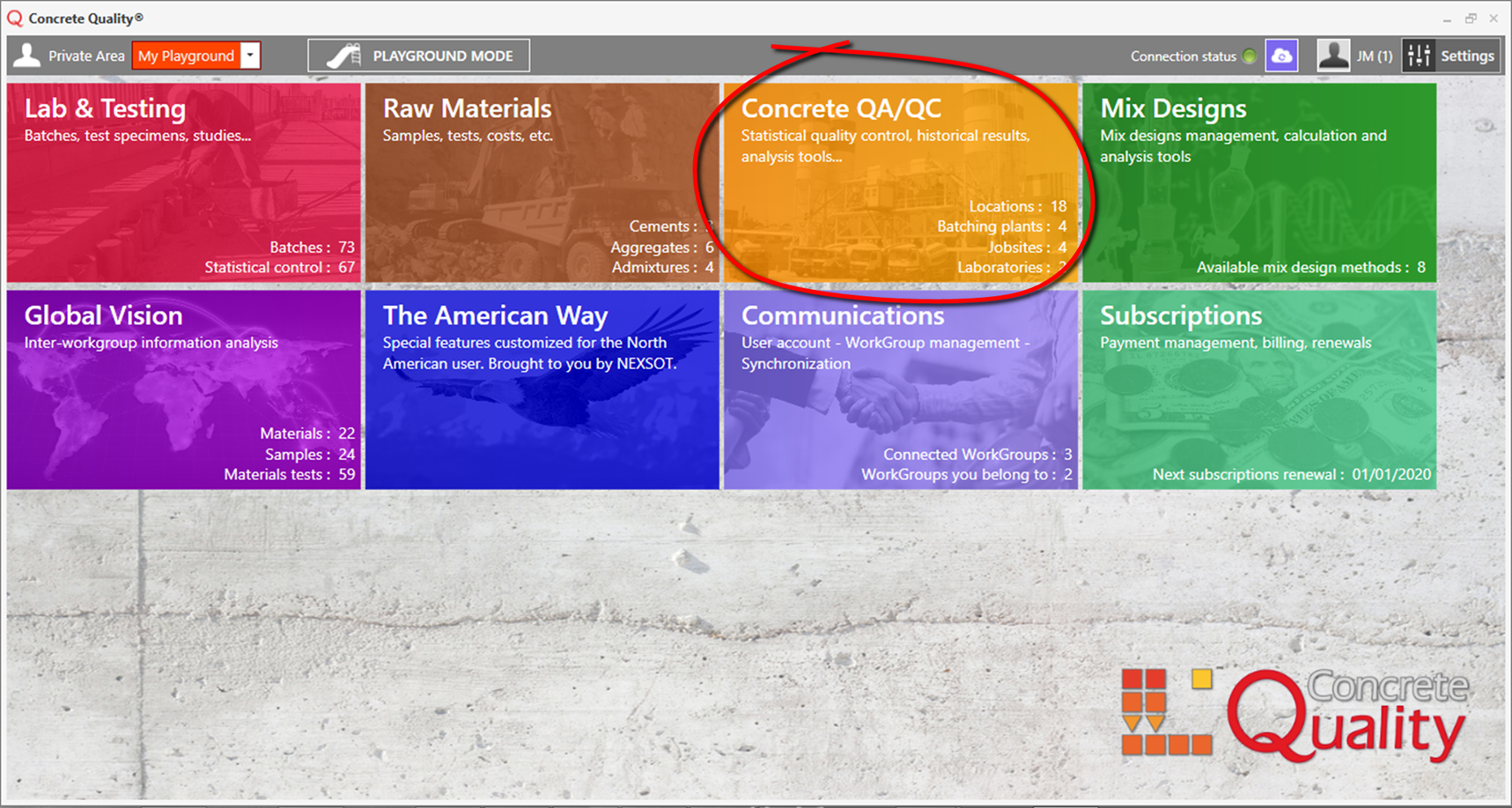Expand the My Playground dropdown arrow
The image size is (1512, 808).
tap(251, 56)
